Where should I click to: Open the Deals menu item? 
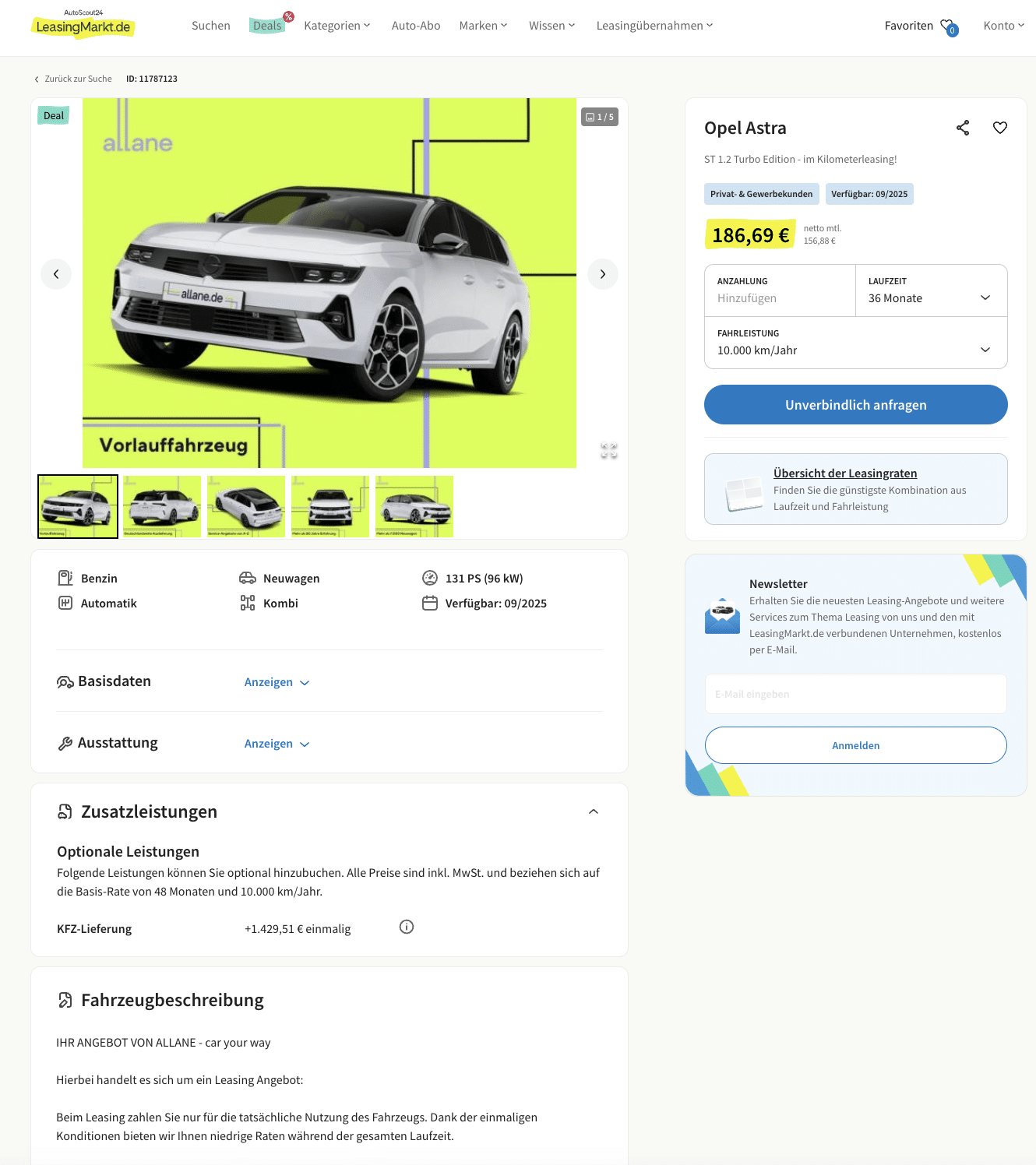(x=267, y=26)
